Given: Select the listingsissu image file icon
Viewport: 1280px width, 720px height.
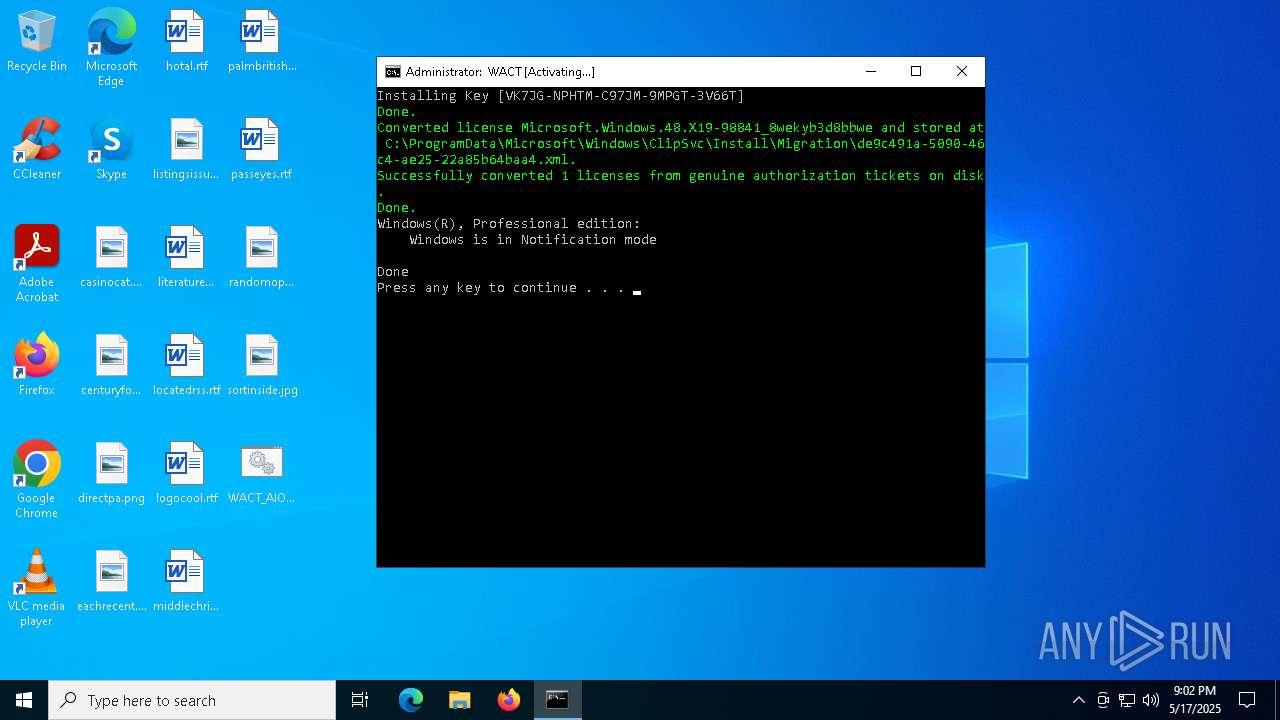Looking at the screenshot, I should 186,149.
